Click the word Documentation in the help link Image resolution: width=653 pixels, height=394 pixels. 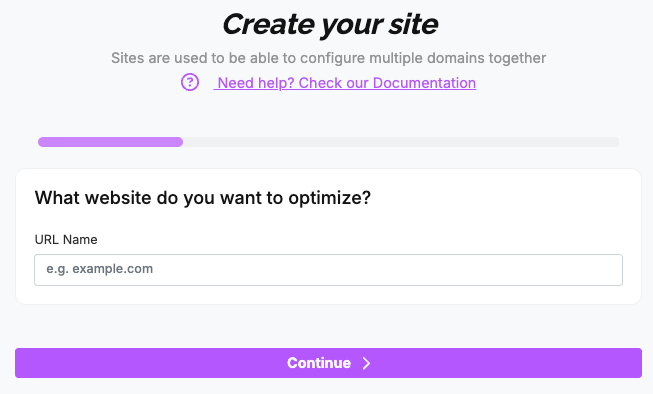tap(424, 83)
